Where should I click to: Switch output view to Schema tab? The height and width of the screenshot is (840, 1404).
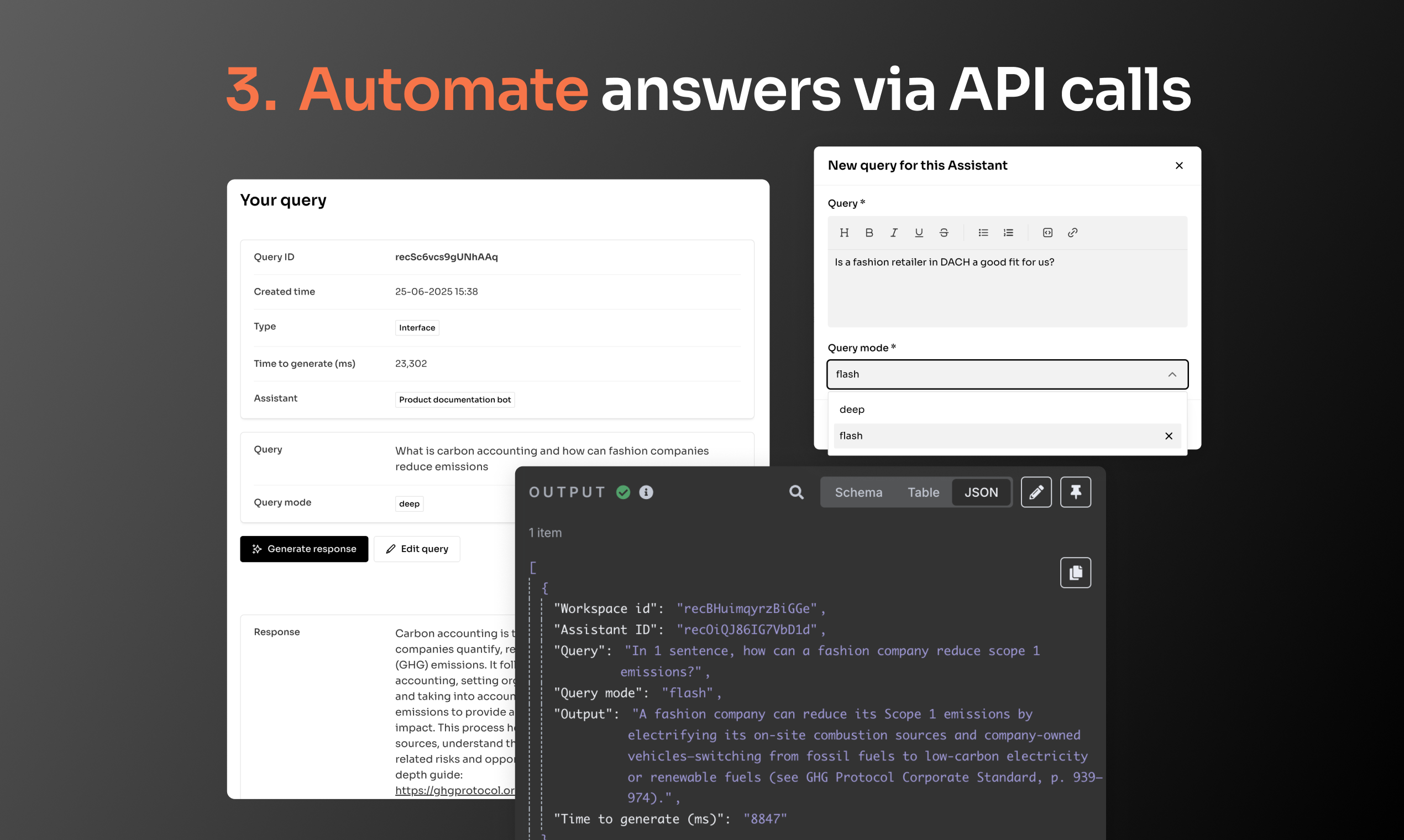[x=858, y=492]
